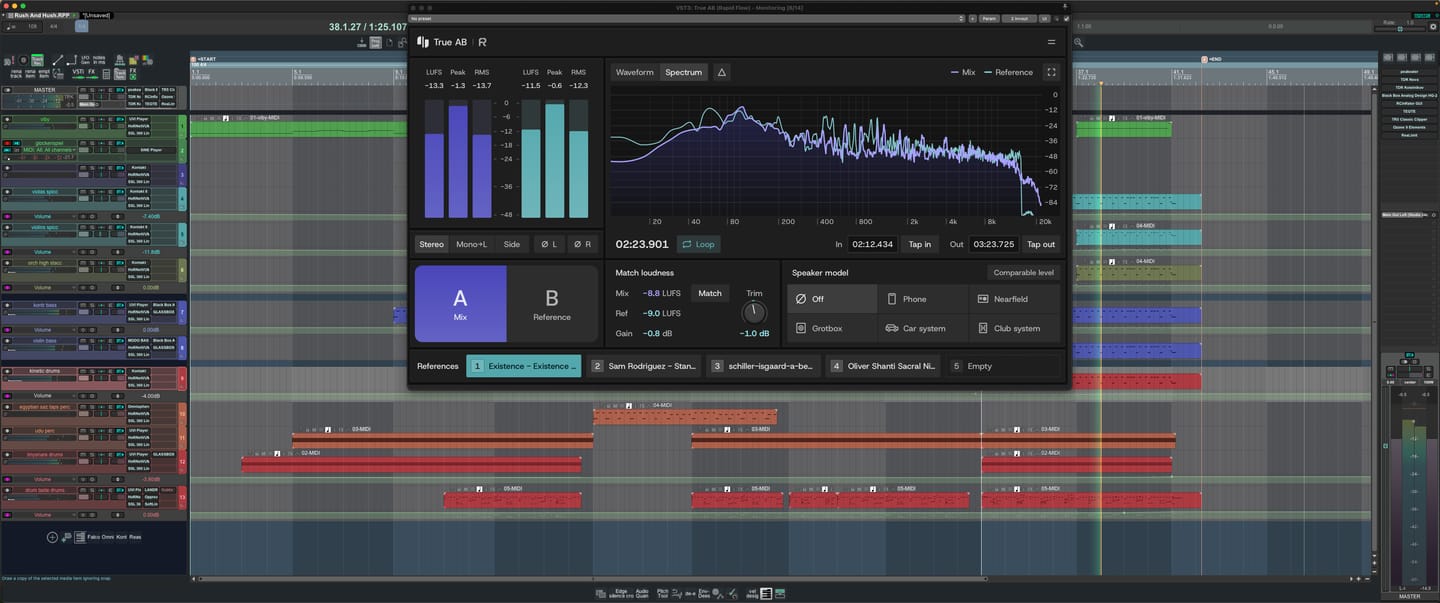The width and height of the screenshot is (1440, 603).
Task: Select the Nearfield speaker model
Action: click(x=1014, y=299)
